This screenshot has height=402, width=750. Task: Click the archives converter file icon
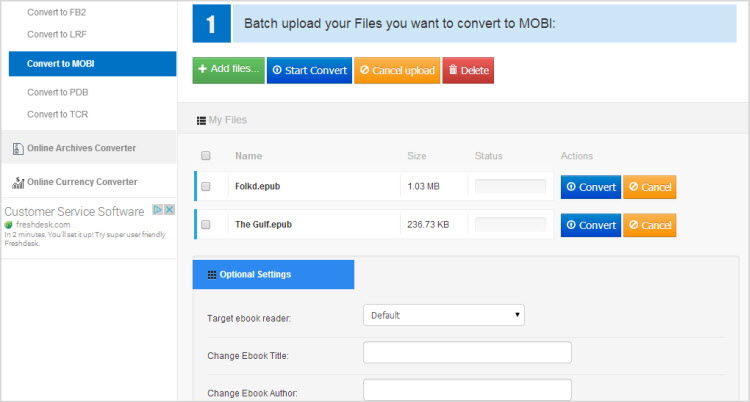(x=18, y=148)
